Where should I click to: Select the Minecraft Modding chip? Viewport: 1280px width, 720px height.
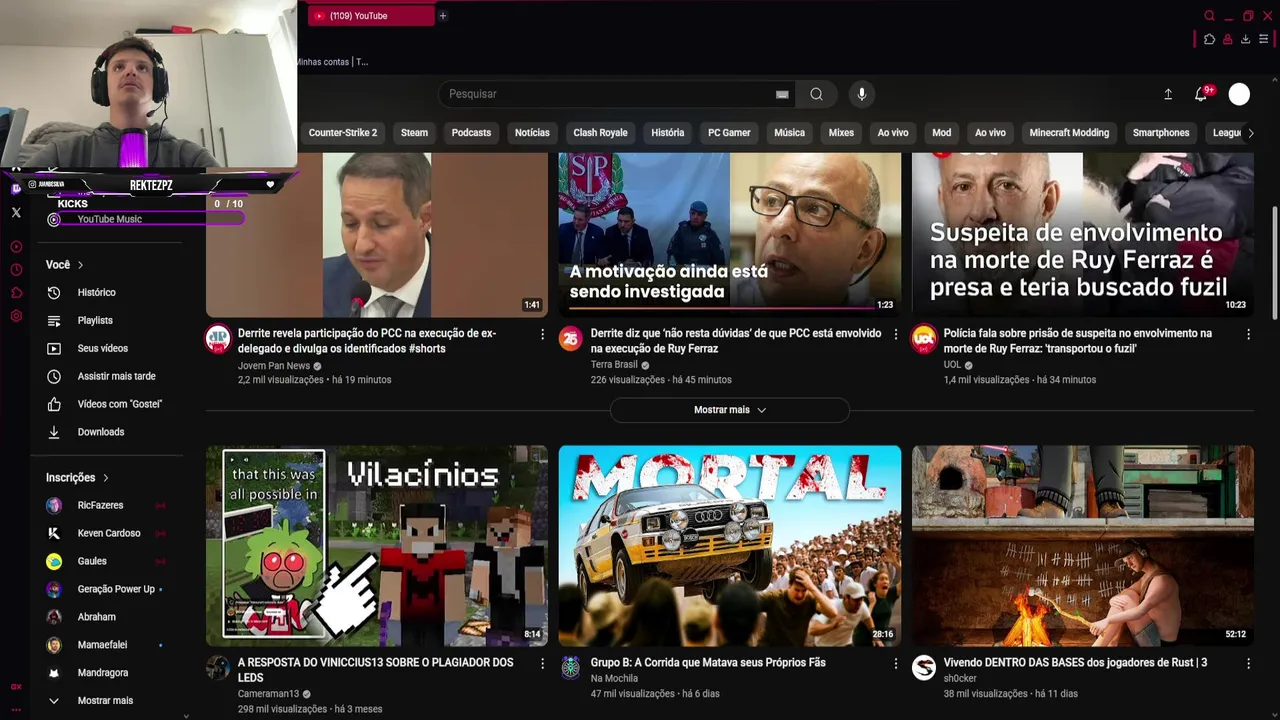coord(1069,133)
